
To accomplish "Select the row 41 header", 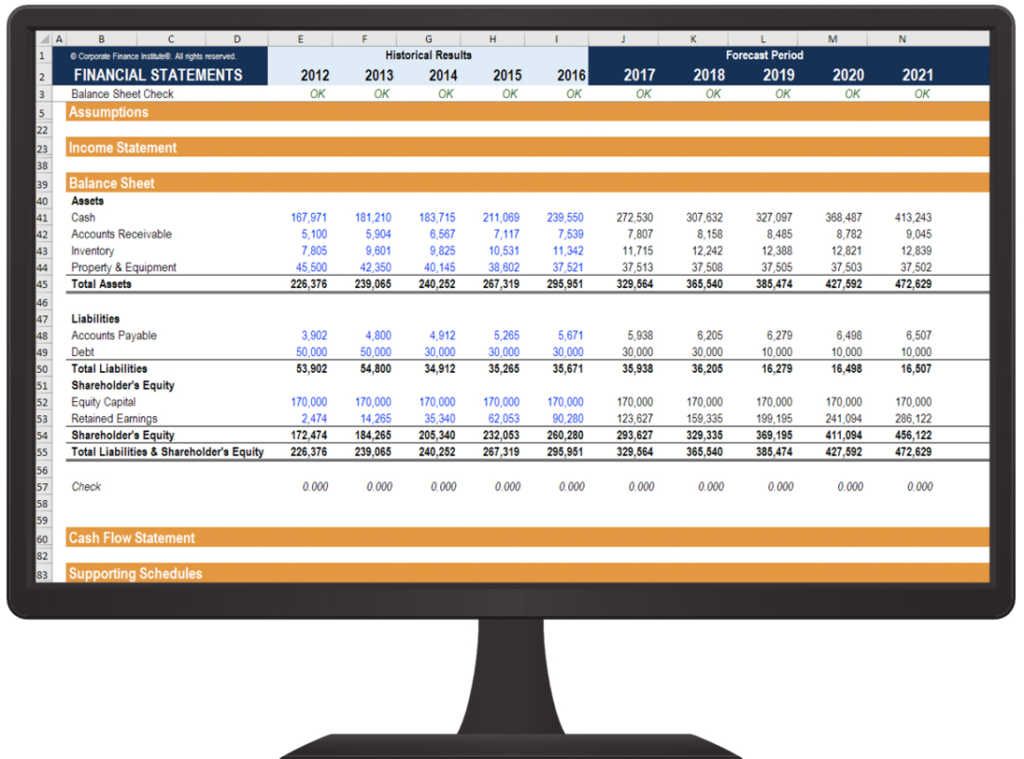I will click(42, 217).
